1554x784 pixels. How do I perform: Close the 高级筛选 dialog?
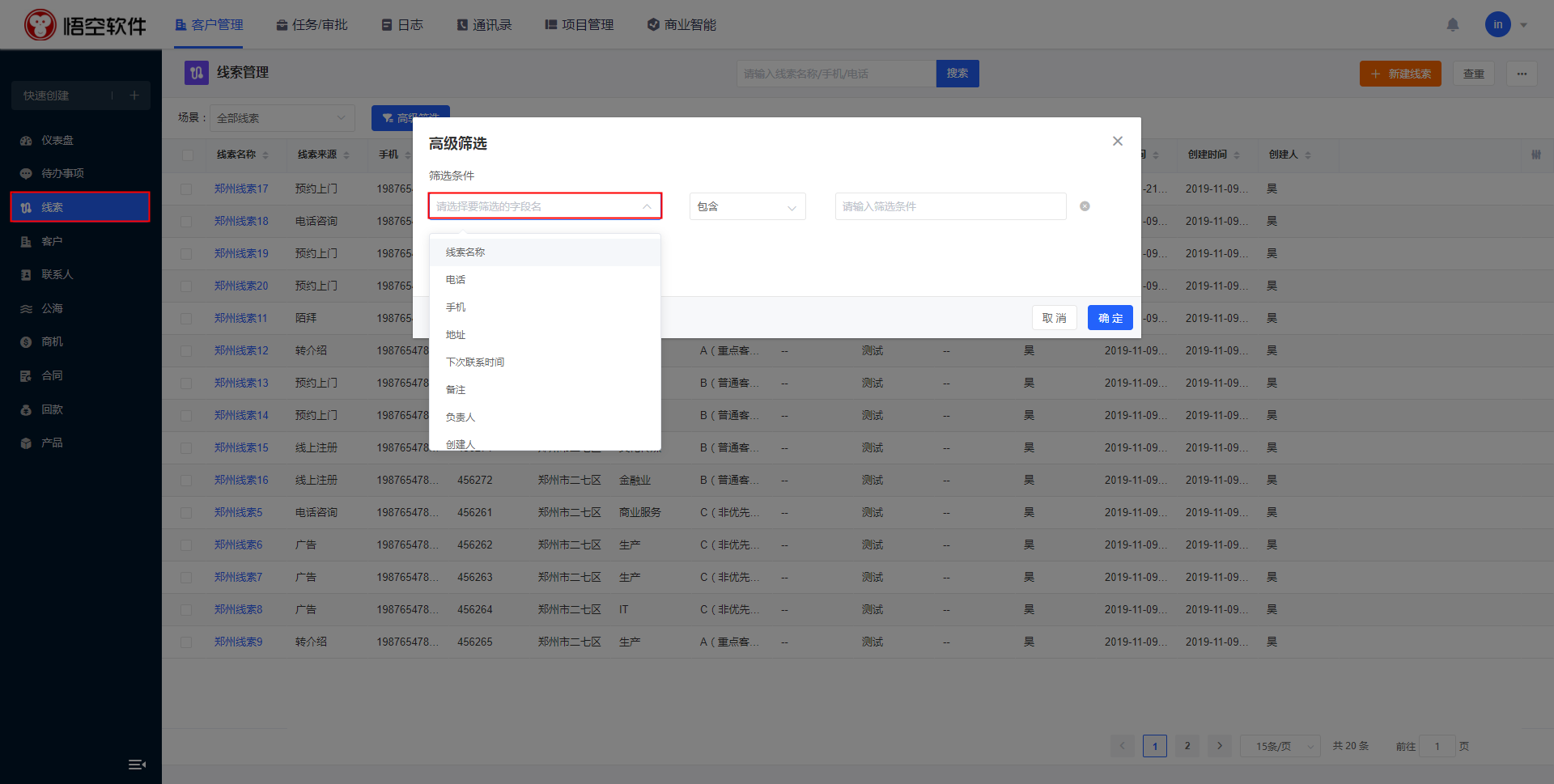pos(1117,141)
